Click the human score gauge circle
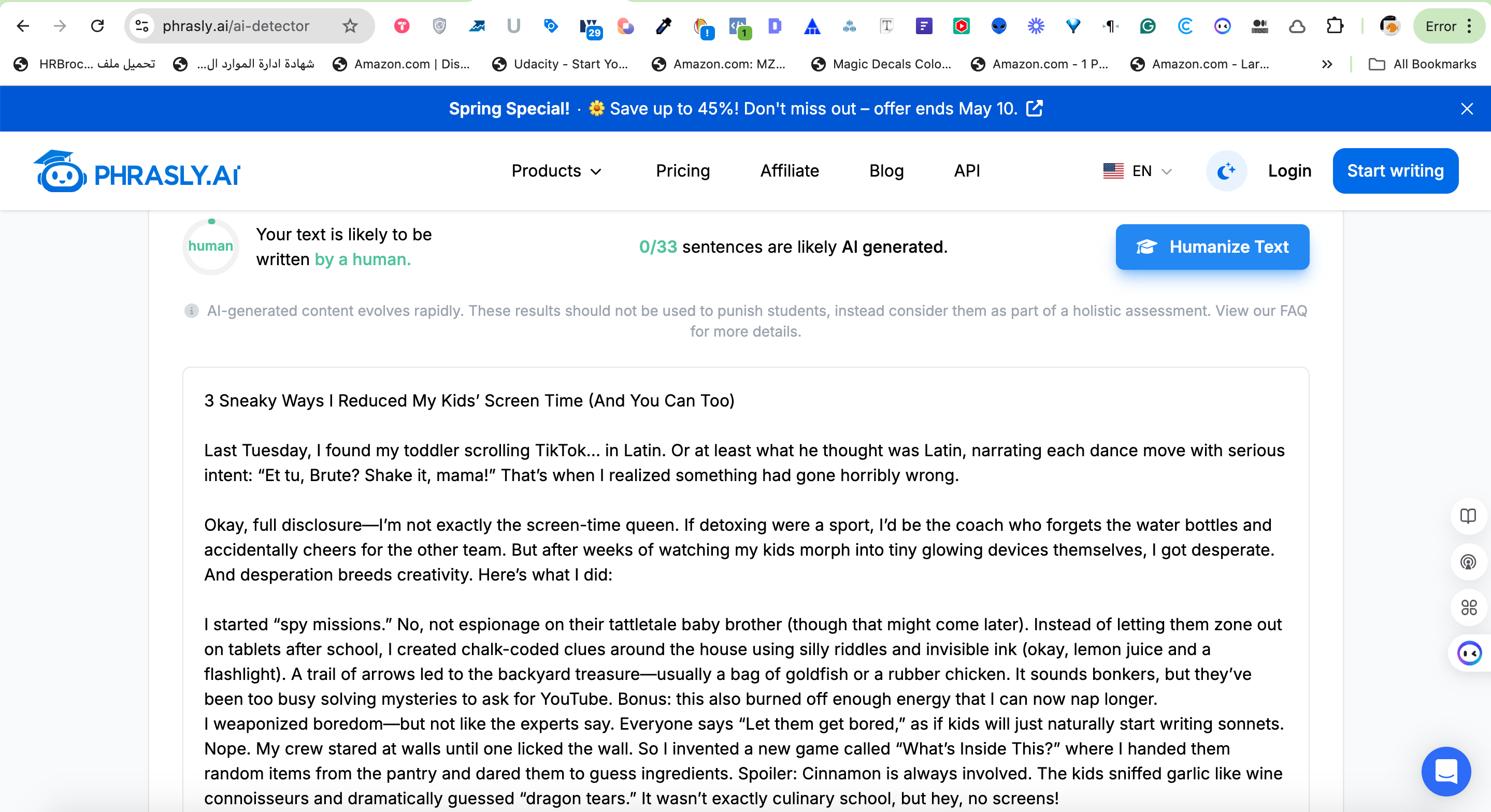The image size is (1491, 812). coord(211,247)
